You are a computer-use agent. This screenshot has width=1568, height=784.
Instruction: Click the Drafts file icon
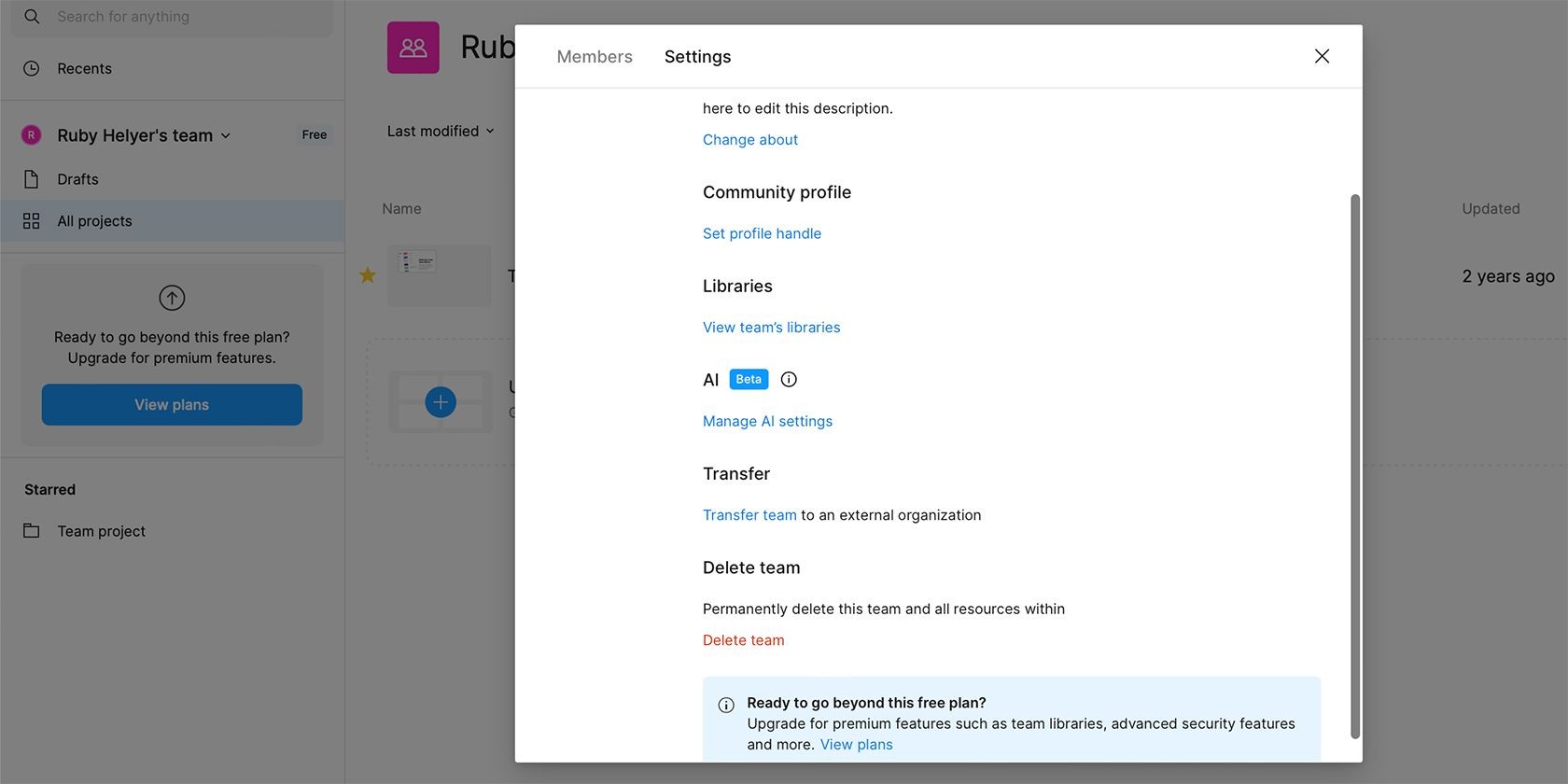[x=31, y=179]
